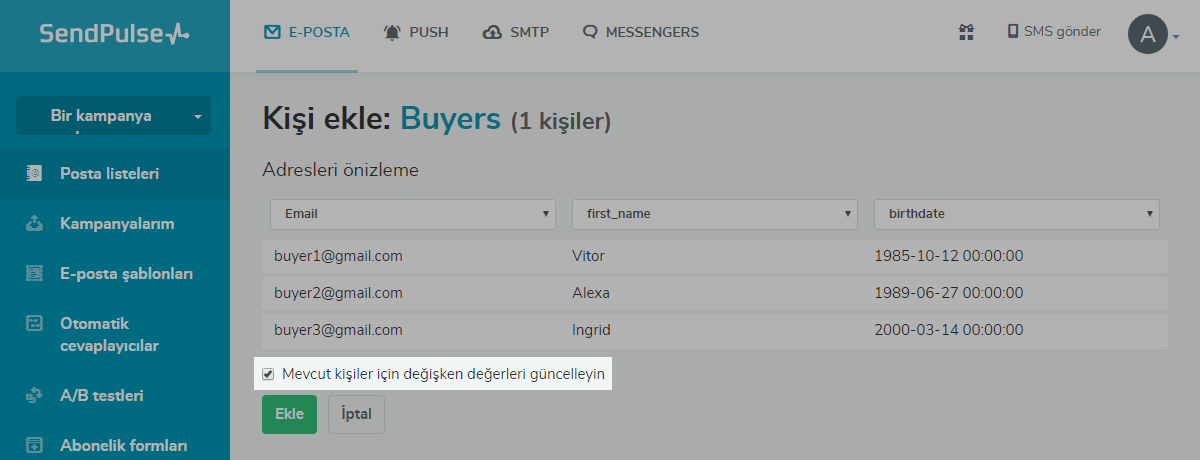
Task: Open the birthdate column dropdown
Action: click(1016, 214)
